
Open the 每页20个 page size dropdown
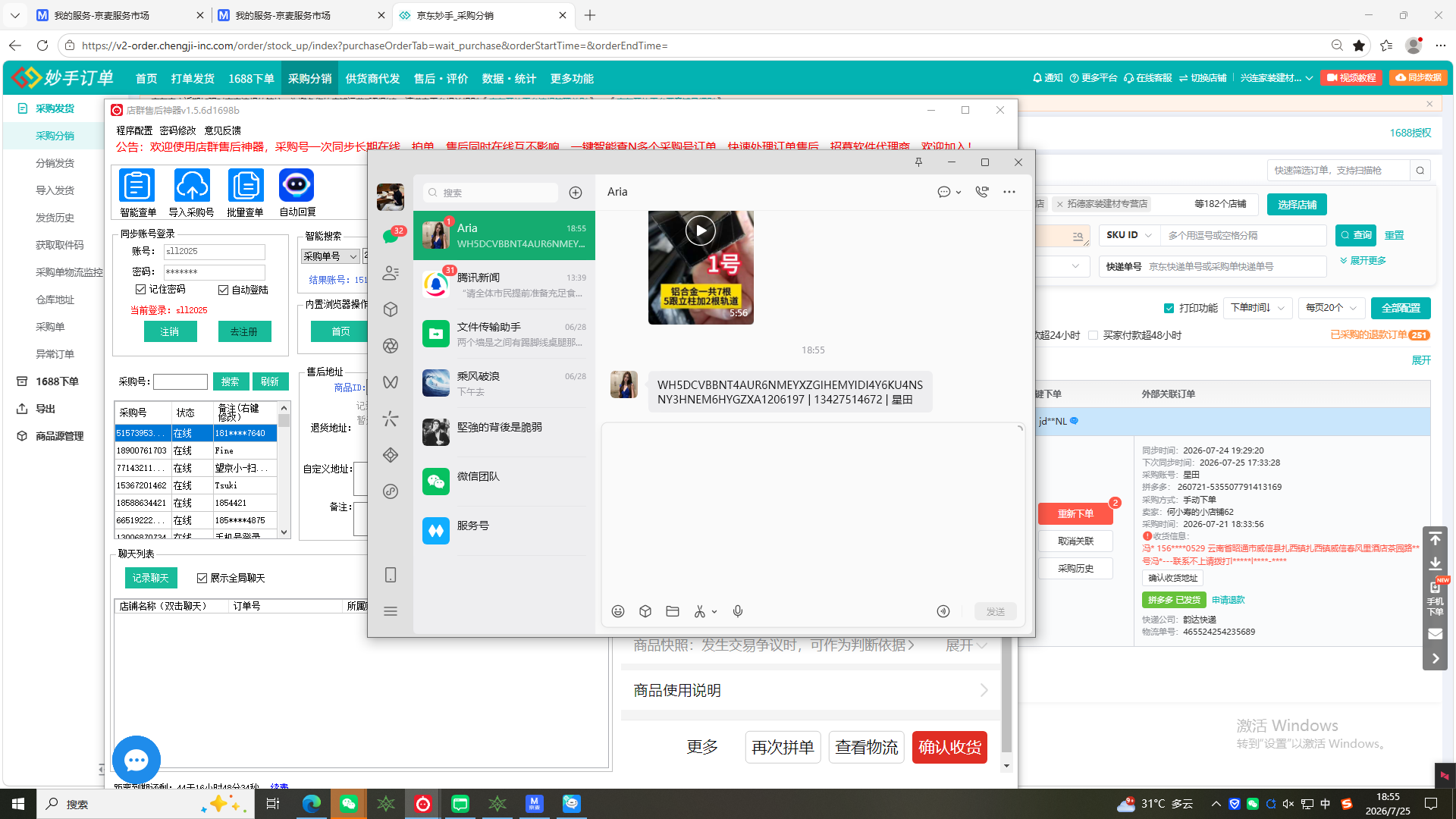coord(1331,308)
